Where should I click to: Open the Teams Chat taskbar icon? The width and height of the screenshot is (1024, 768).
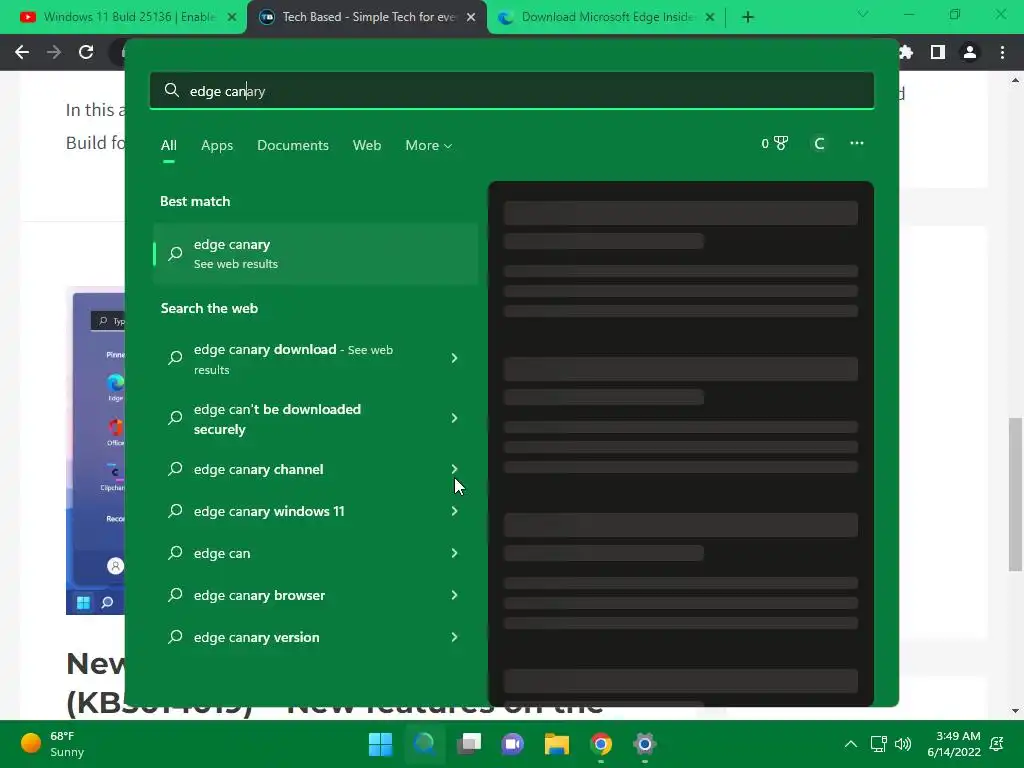tap(513, 744)
